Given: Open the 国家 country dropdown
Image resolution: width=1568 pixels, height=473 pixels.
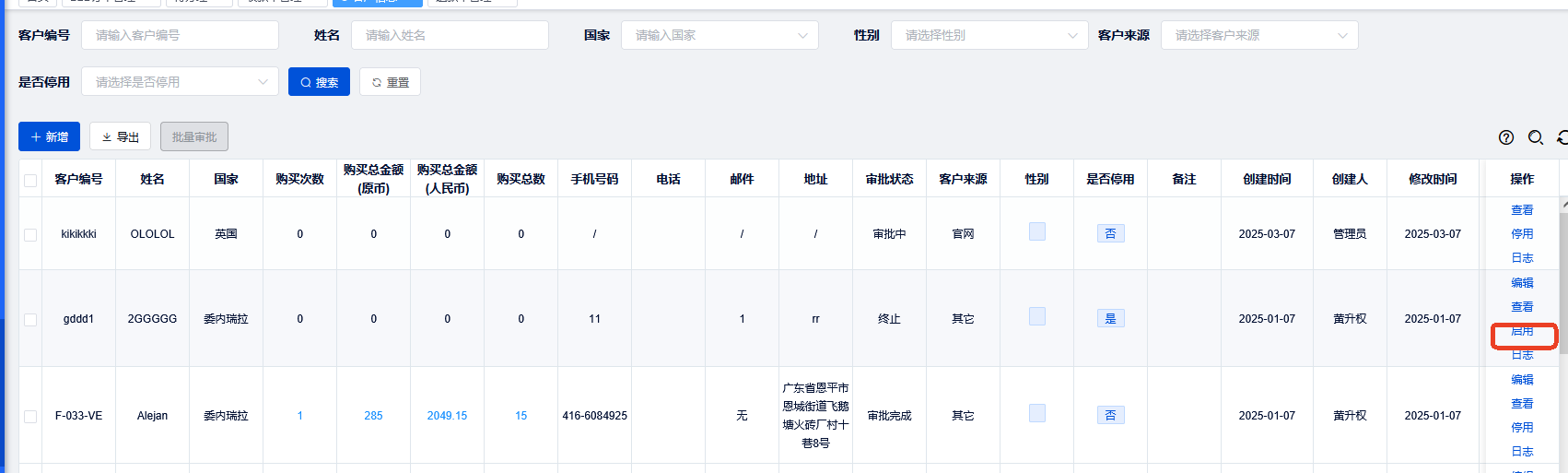Looking at the screenshot, I should pyautogui.click(x=719, y=35).
